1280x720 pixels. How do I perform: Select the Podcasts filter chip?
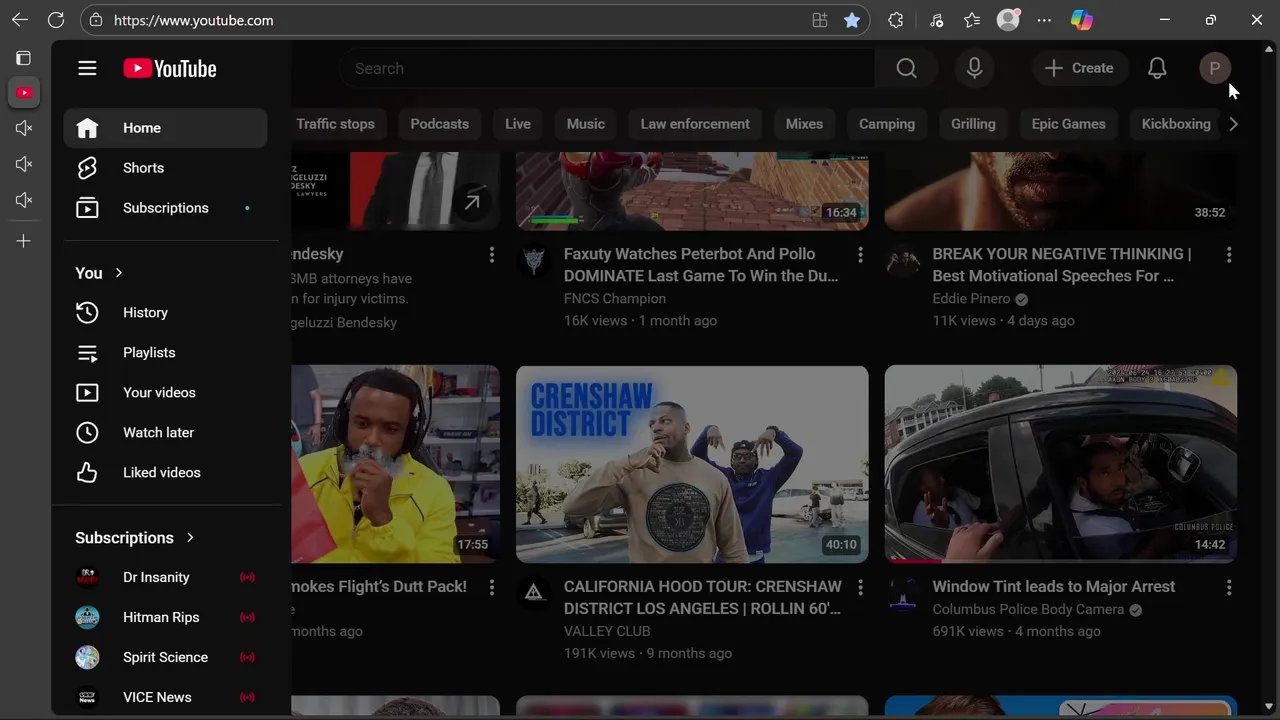[439, 124]
